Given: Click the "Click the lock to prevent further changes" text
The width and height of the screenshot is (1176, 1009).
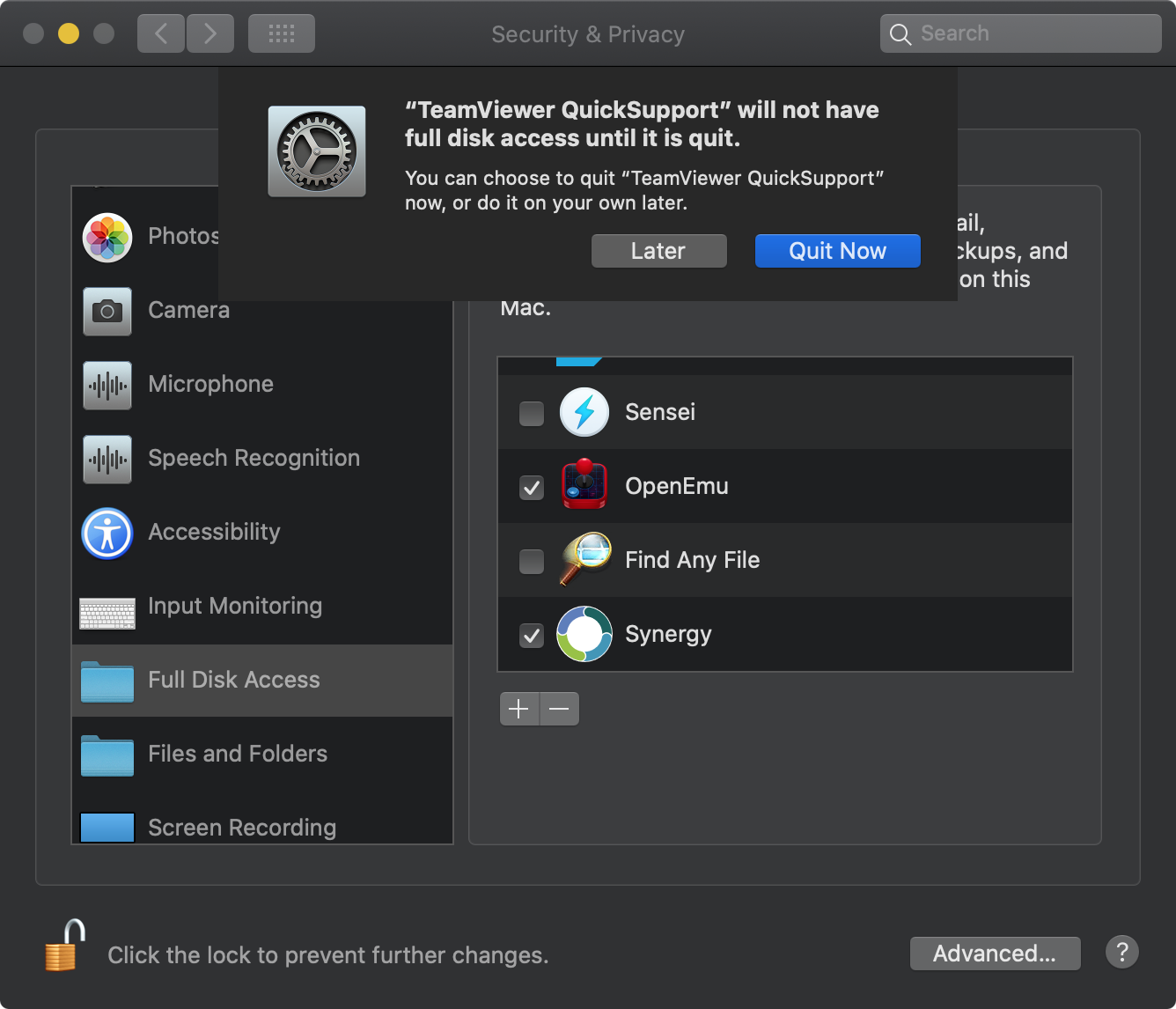Looking at the screenshot, I should coord(328,955).
